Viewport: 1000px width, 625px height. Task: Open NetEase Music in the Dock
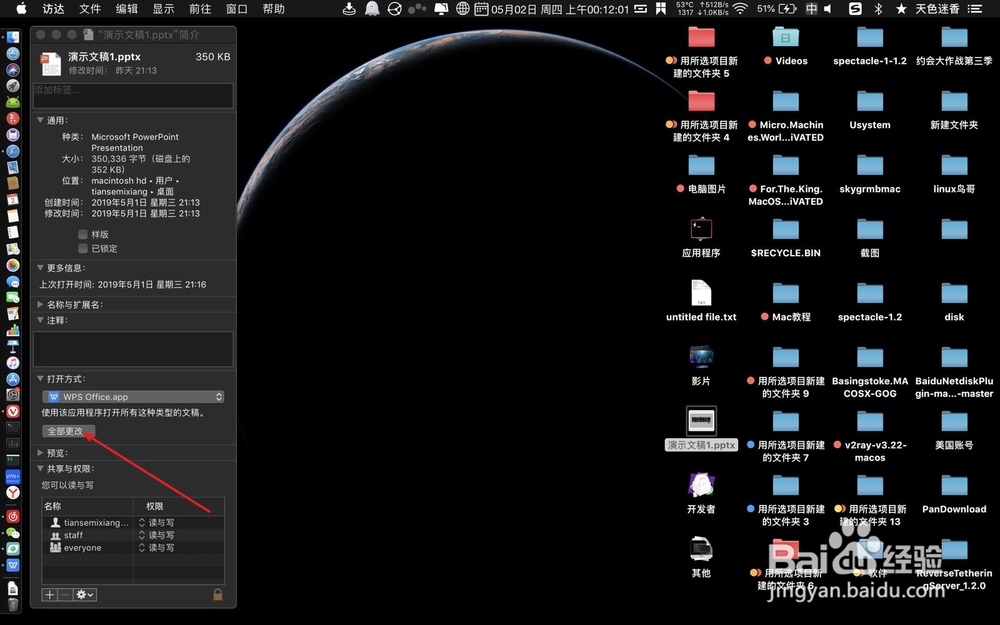coord(13,516)
